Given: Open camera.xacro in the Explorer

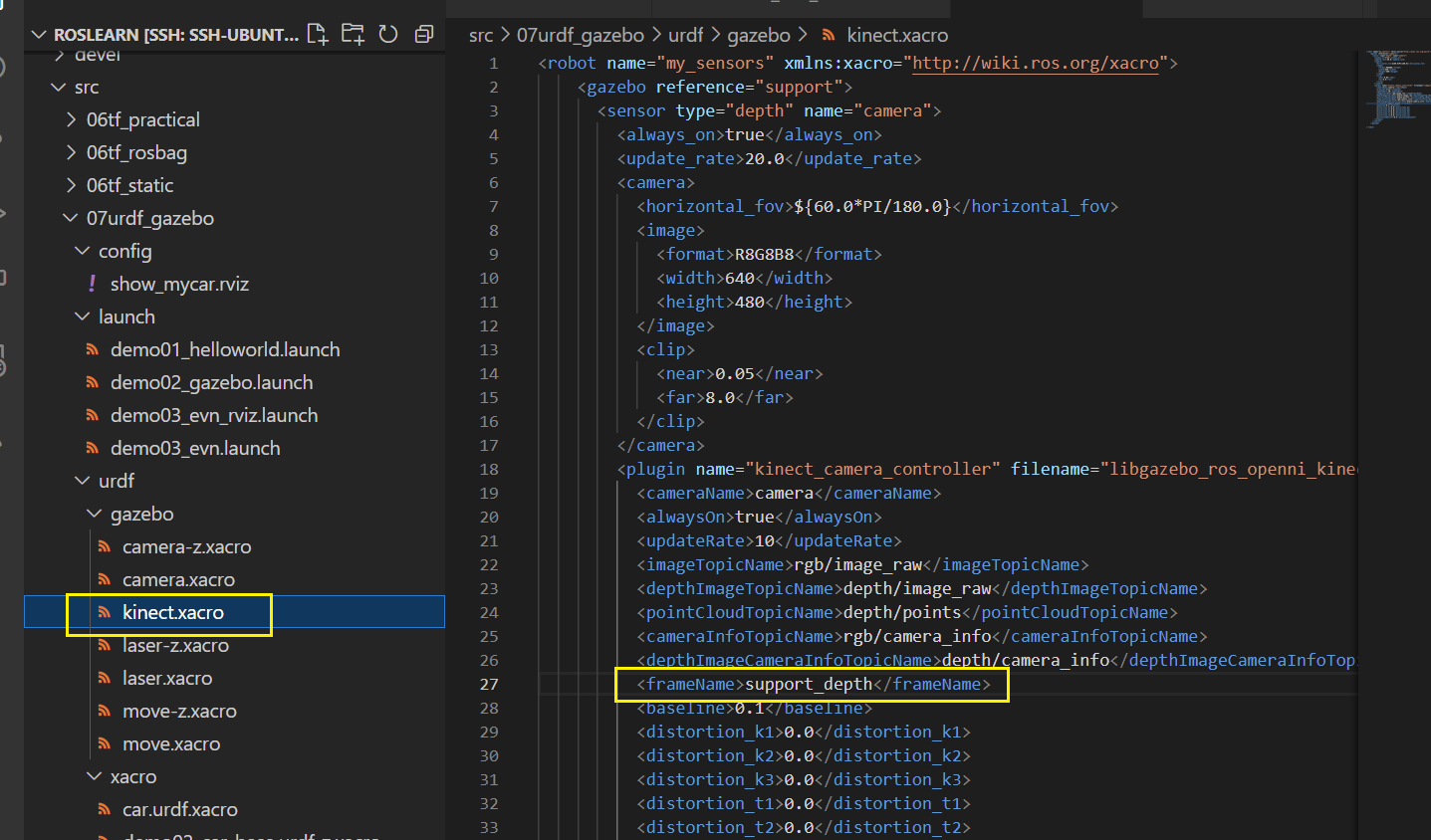Looking at the screenshot, I should (178, 579).
